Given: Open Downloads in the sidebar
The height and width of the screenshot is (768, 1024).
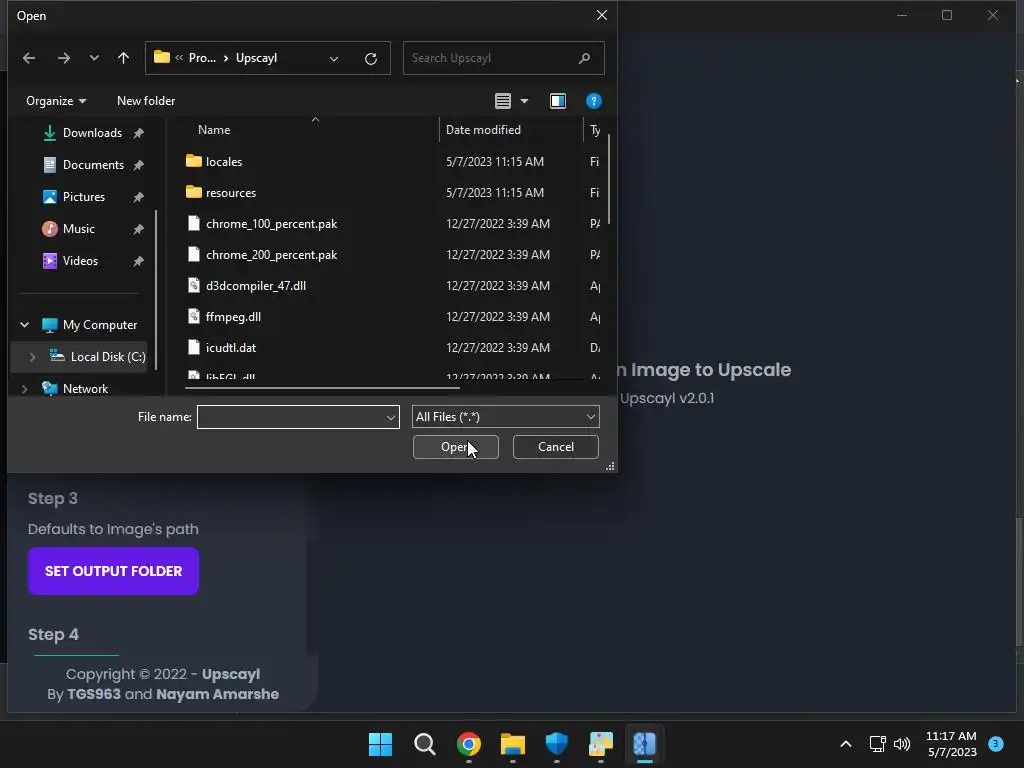Looking at the screenshot, I should [92, 133].
